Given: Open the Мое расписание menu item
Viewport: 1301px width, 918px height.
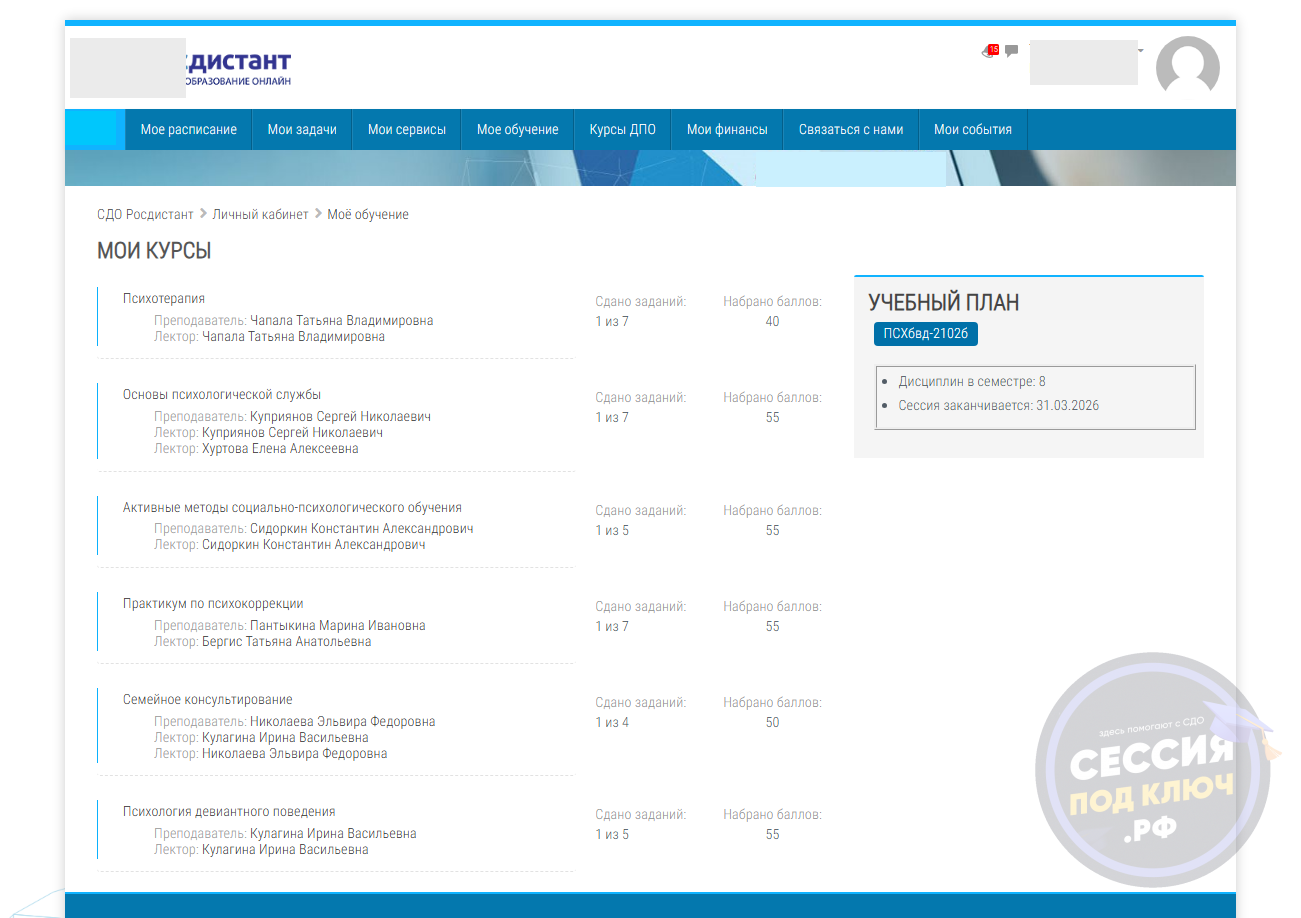Looking at the screenshot, I should point(188,129).
